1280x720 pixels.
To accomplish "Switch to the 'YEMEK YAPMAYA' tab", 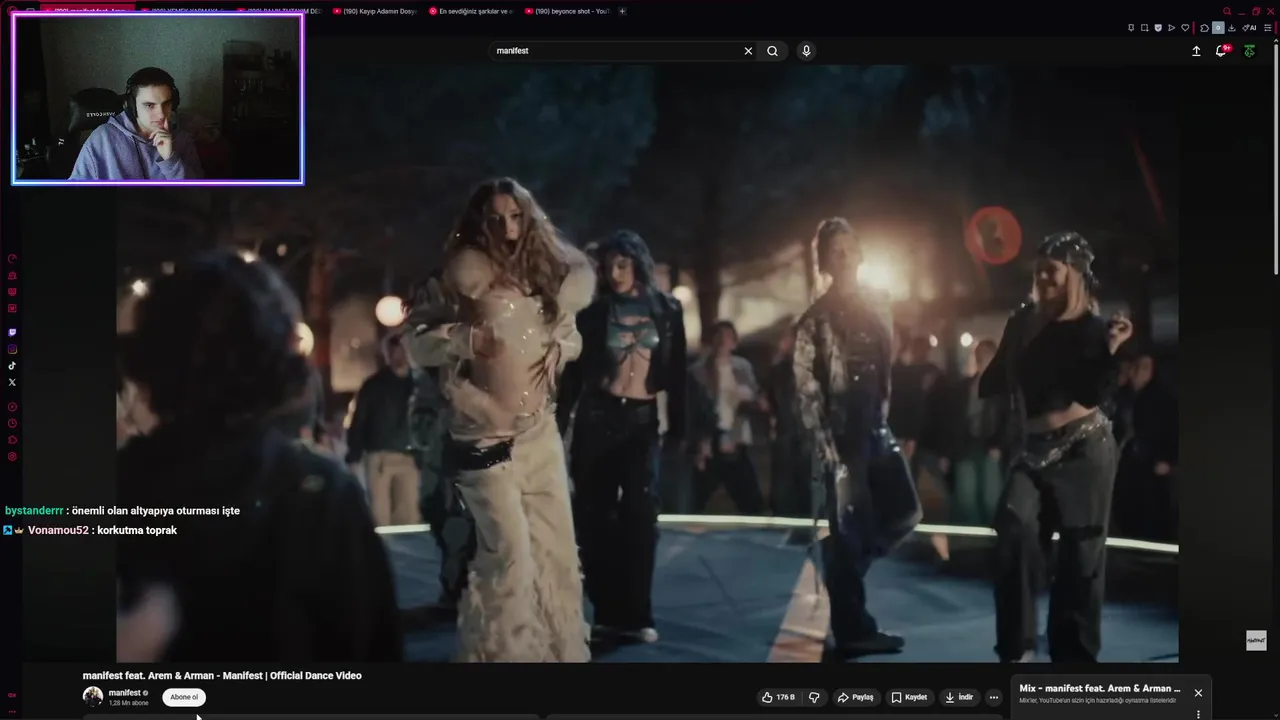I will [x=181, y=11].
